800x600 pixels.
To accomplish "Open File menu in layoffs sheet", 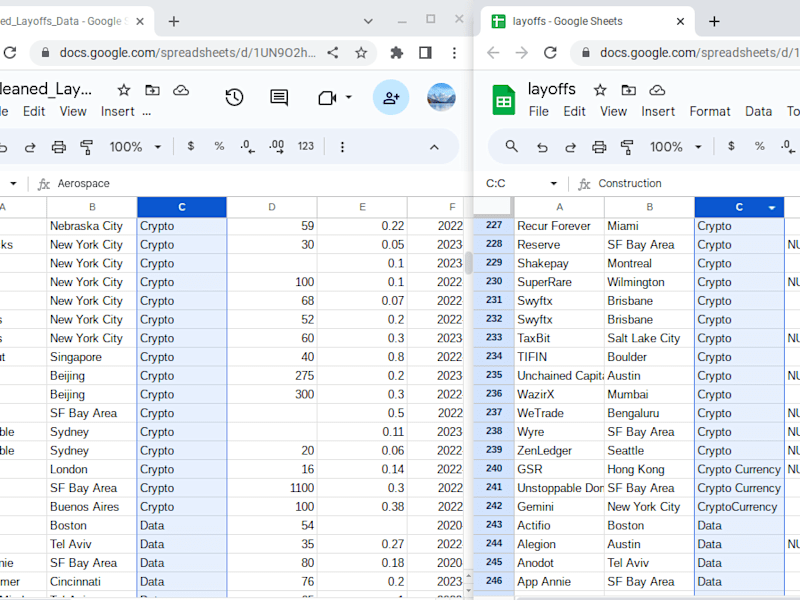I will (x=539, y=111).
